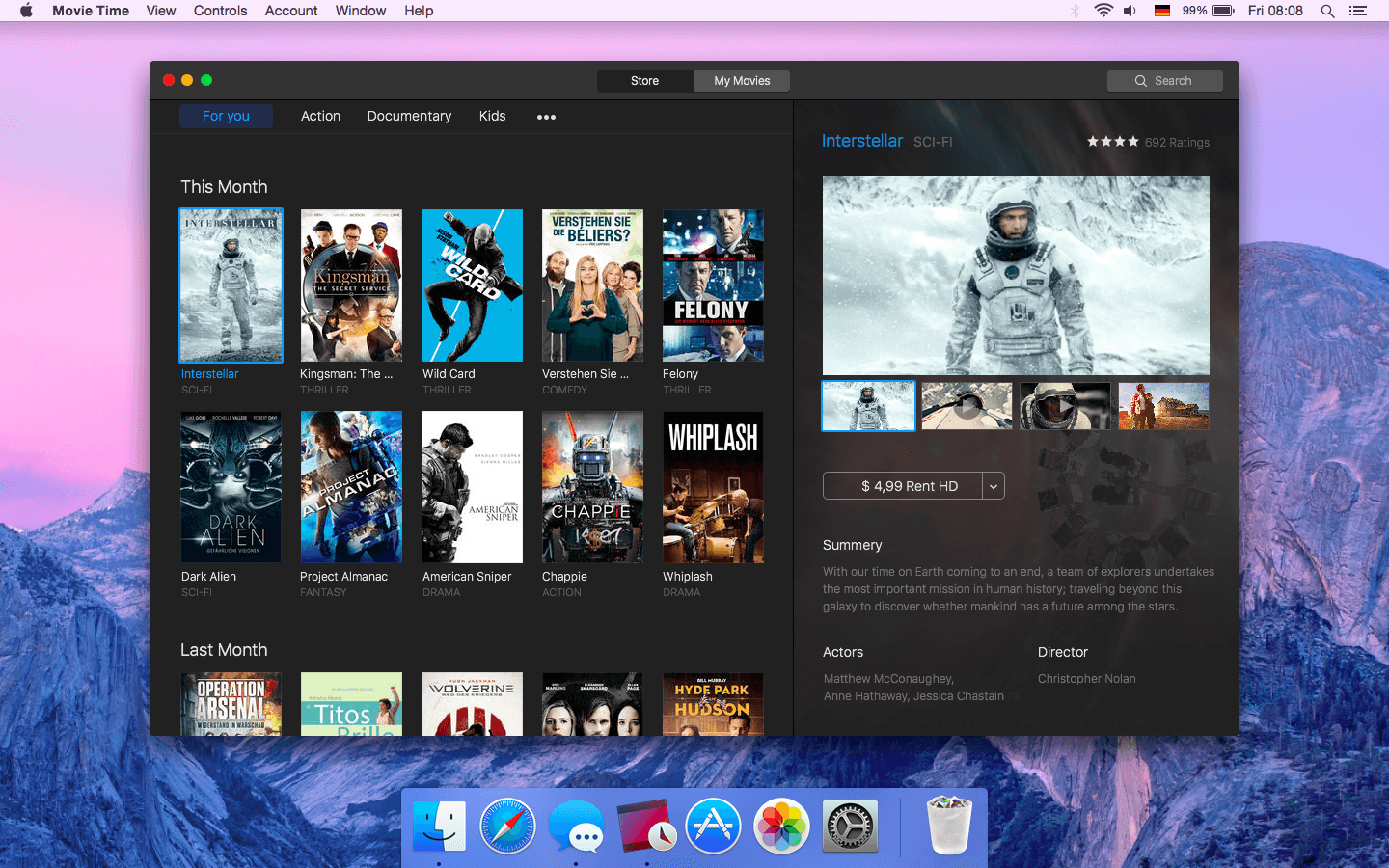Select the Operation Arsenal poster
Image resolution: width=1389 pixels, height=868 pixels.
tap(231, 704)
